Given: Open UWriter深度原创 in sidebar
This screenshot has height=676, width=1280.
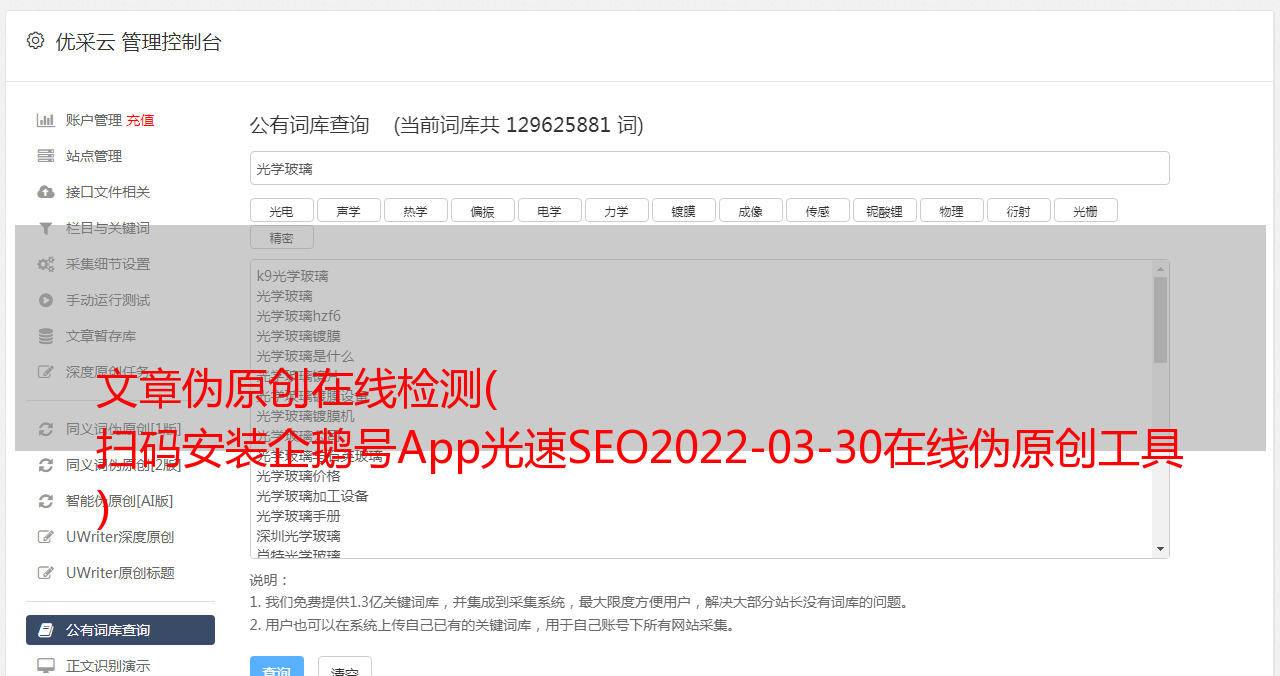Looking at the screenshot, I should [120, 537].
